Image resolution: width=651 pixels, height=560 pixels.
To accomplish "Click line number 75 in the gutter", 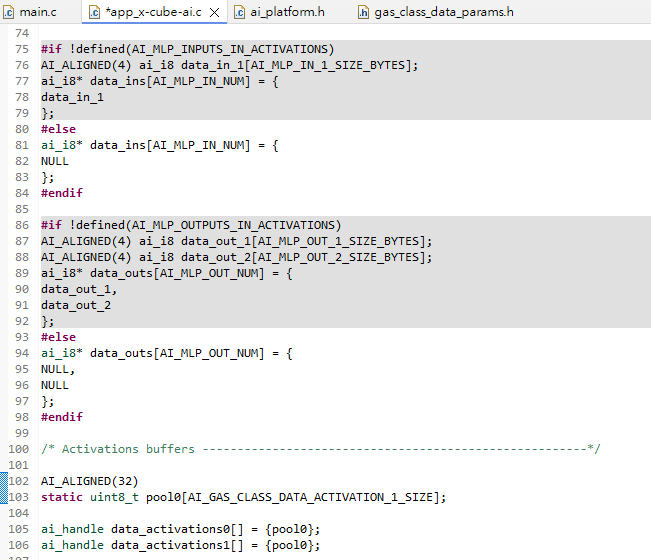I will tap(22, 49).
